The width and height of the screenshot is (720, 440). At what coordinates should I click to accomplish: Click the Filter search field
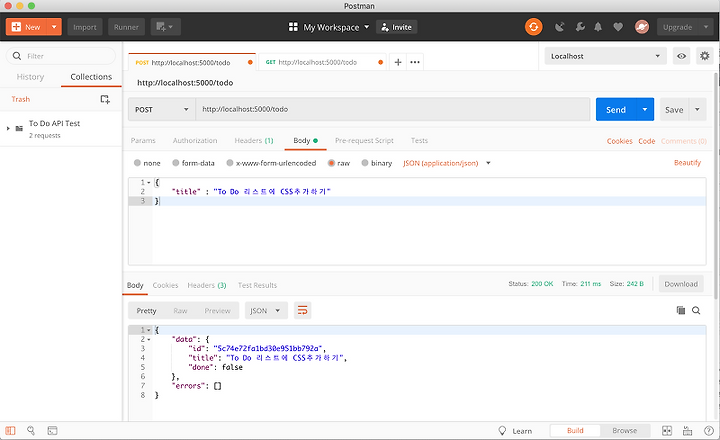click(61, 56)
